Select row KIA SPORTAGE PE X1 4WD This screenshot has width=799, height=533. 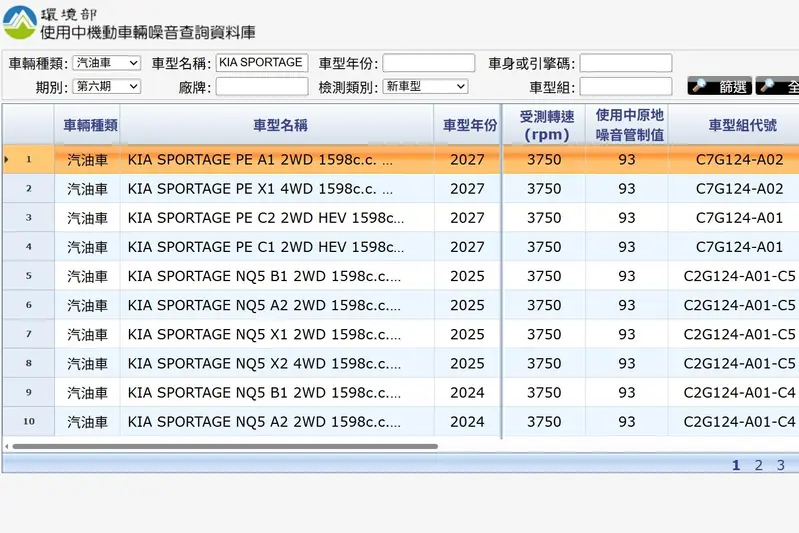(401, 189)
